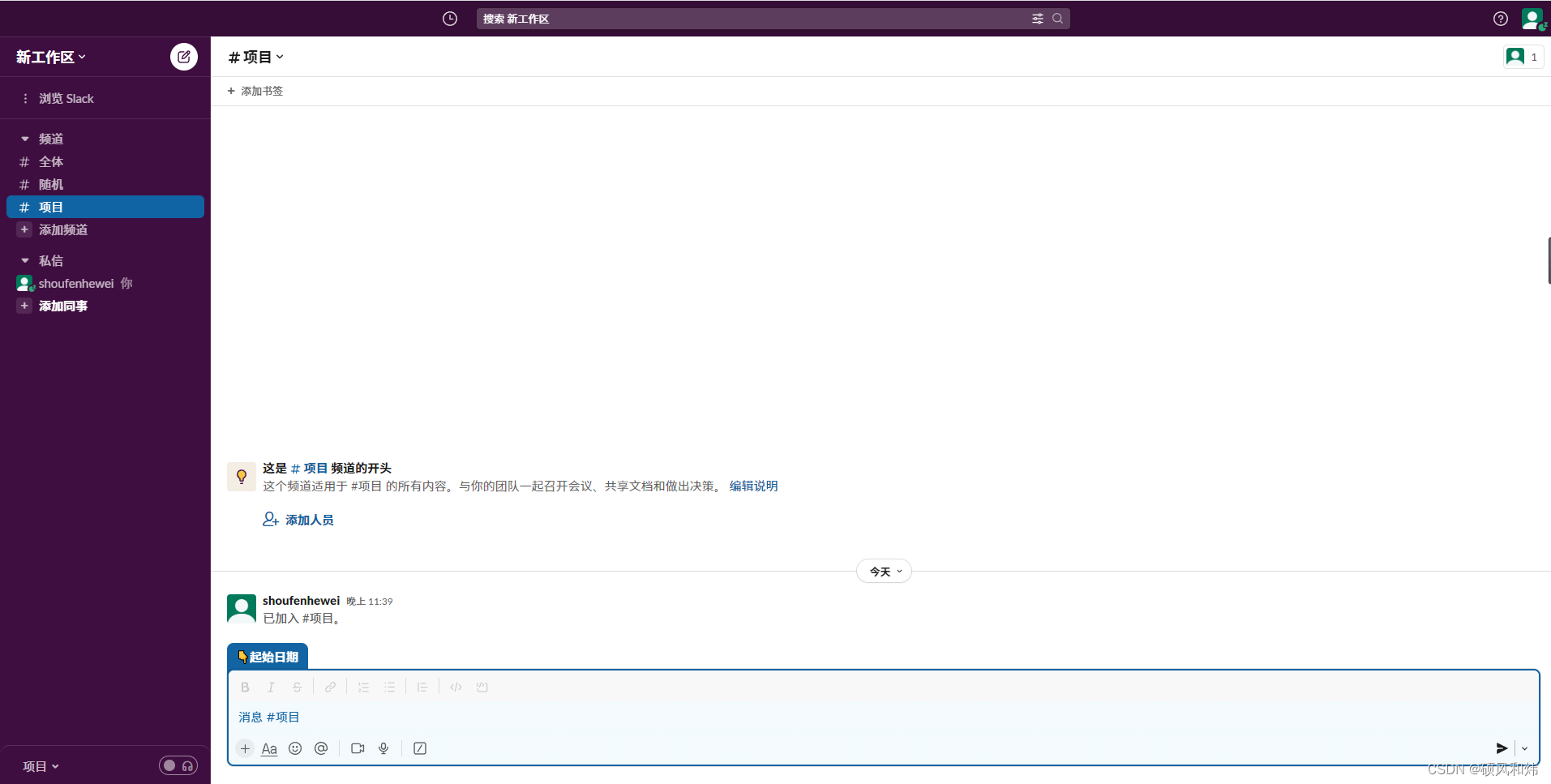Open the user profile avatar at top right
Viewport: 1551px width, 784px height.
tap(1532, 19)
